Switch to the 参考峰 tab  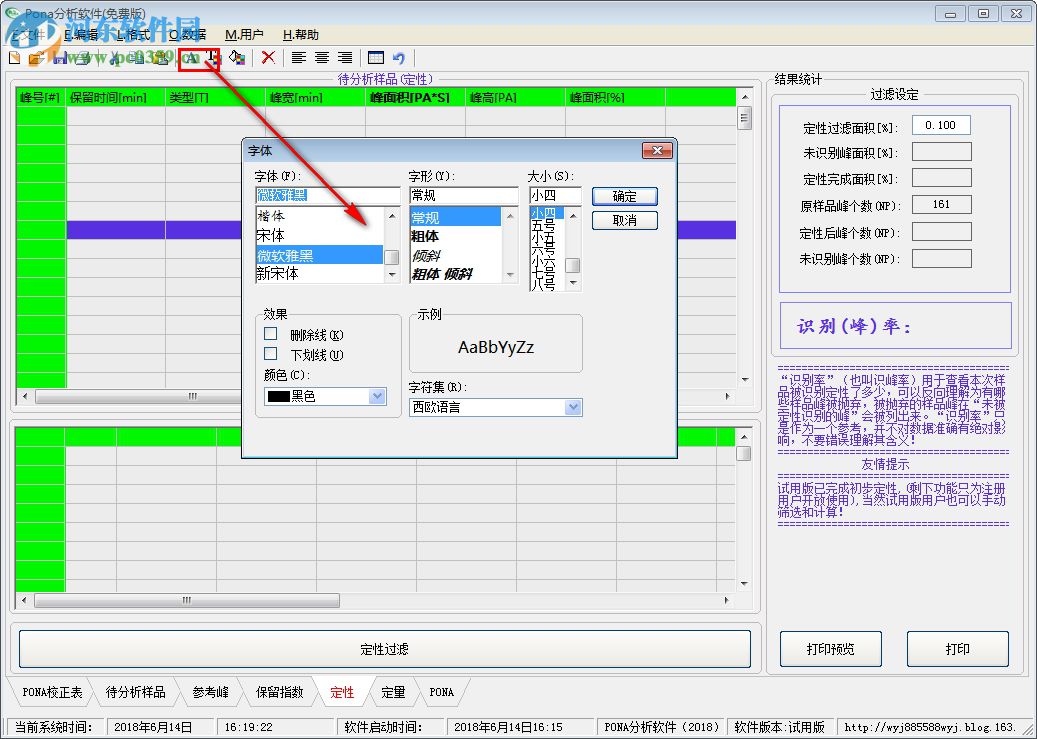click(211, 692)
